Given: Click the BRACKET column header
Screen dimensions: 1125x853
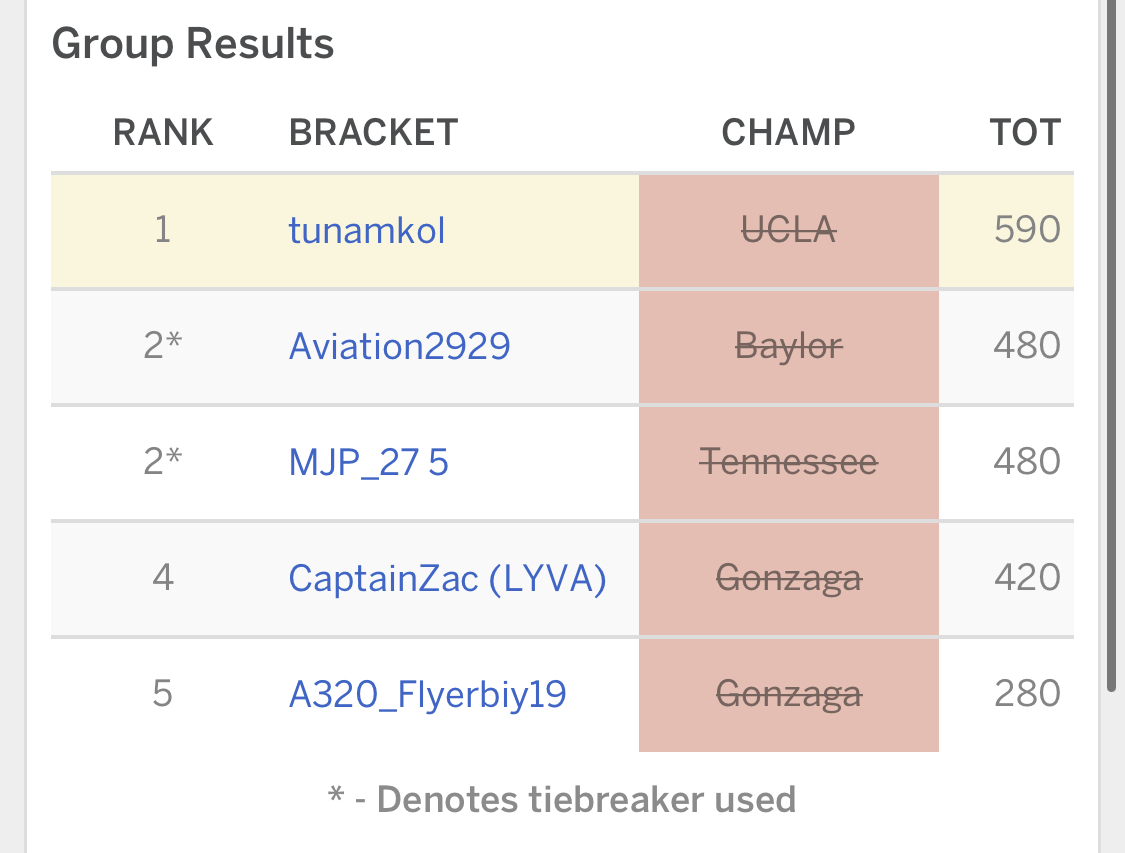Looking at the screenshot, I should coord(373,132).
